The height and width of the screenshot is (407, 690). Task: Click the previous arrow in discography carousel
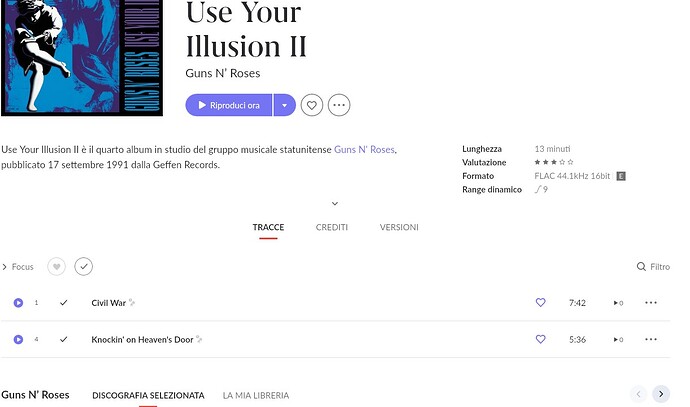[x=639, y=394]
